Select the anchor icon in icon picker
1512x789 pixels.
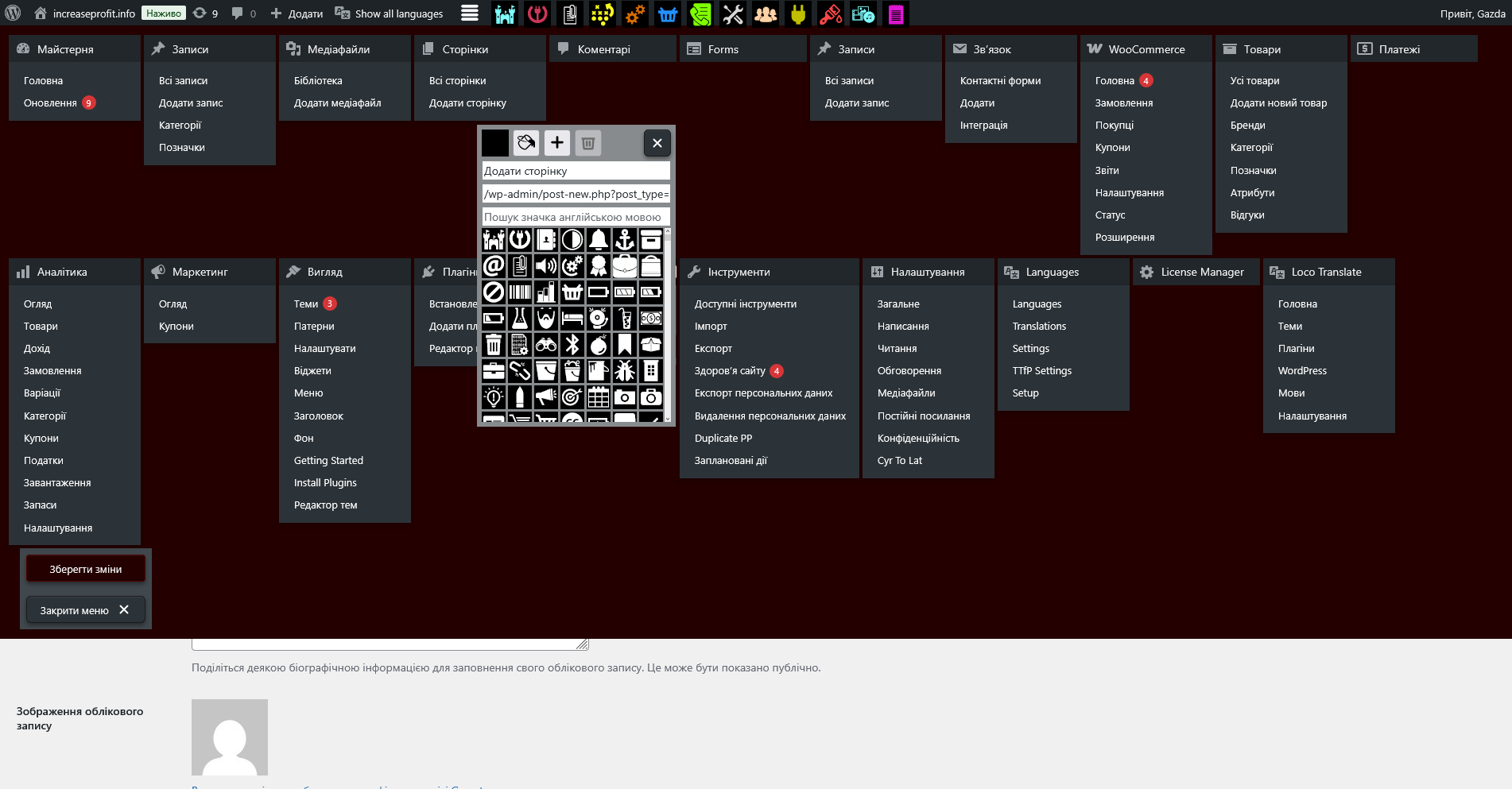(625, 239)
